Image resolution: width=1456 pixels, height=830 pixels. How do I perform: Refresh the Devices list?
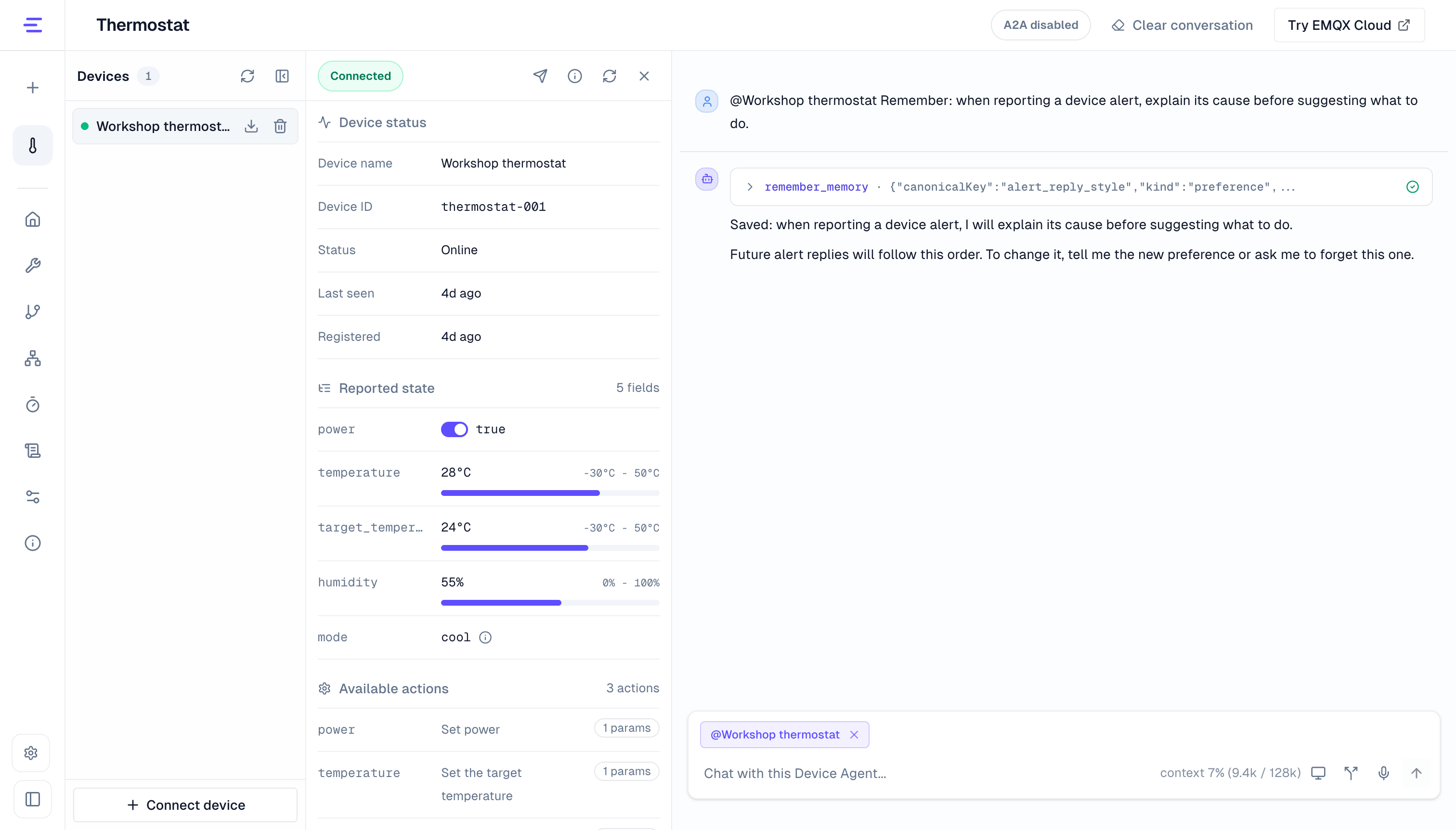point(247,76)
